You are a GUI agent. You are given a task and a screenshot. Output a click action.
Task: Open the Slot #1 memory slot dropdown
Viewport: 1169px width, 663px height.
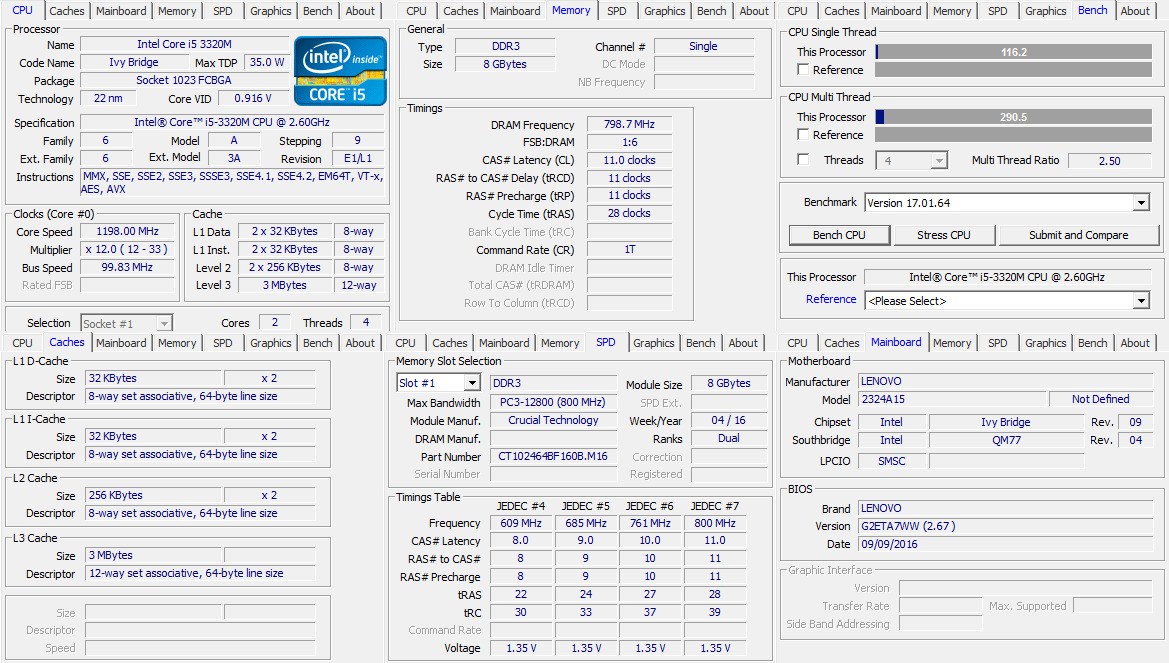tap(438, 383)
